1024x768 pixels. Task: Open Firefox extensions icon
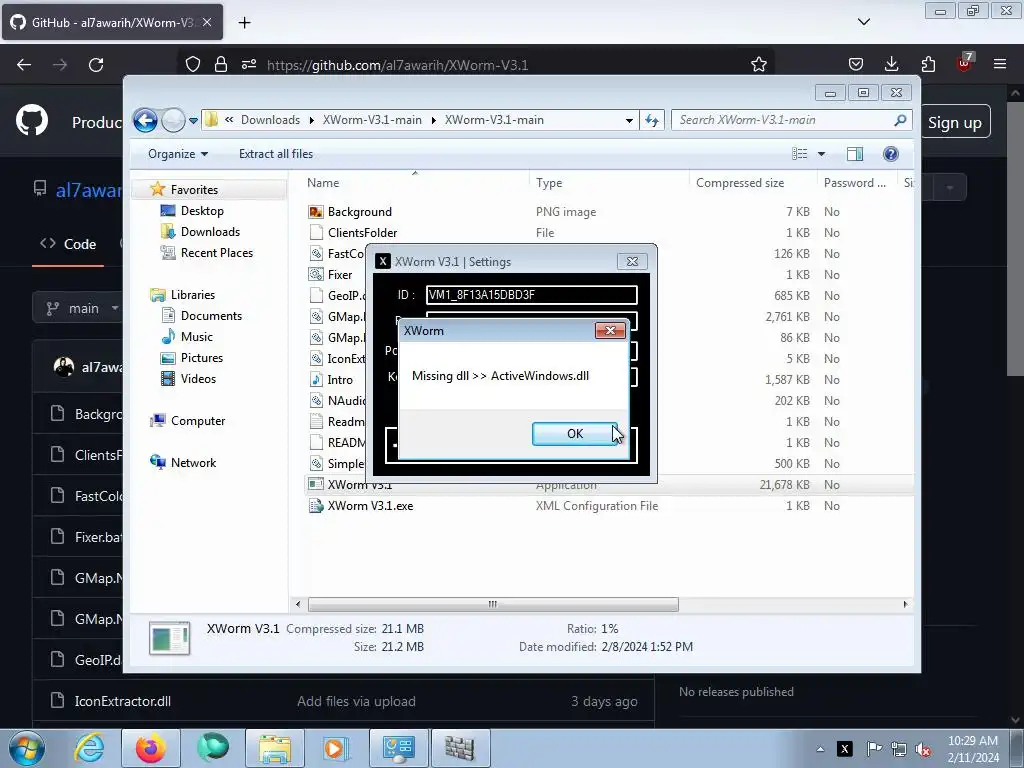(x=928, y=64)
